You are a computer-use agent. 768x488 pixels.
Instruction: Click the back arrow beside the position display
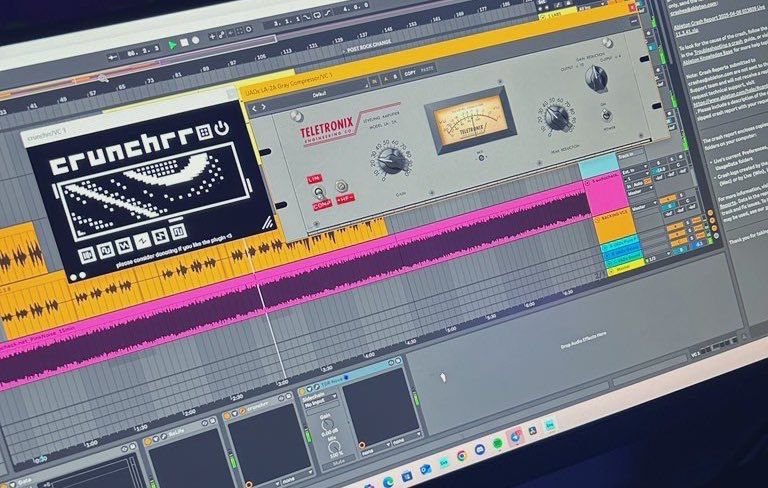(x=113, y=57)
